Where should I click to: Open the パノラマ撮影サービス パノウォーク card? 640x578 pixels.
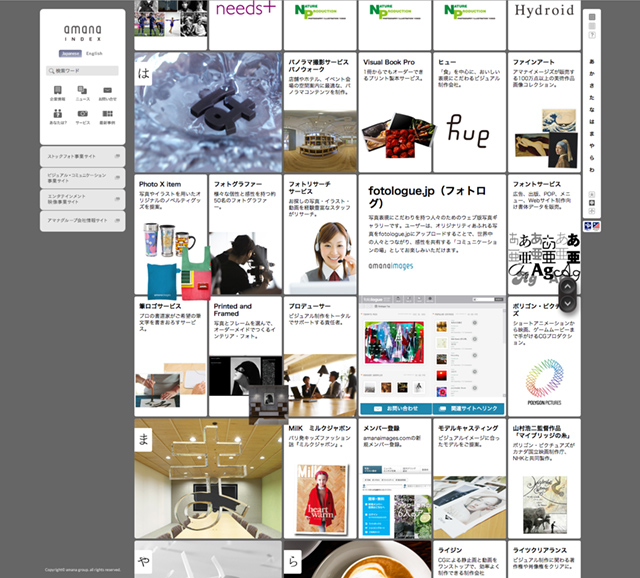[320, 112]
